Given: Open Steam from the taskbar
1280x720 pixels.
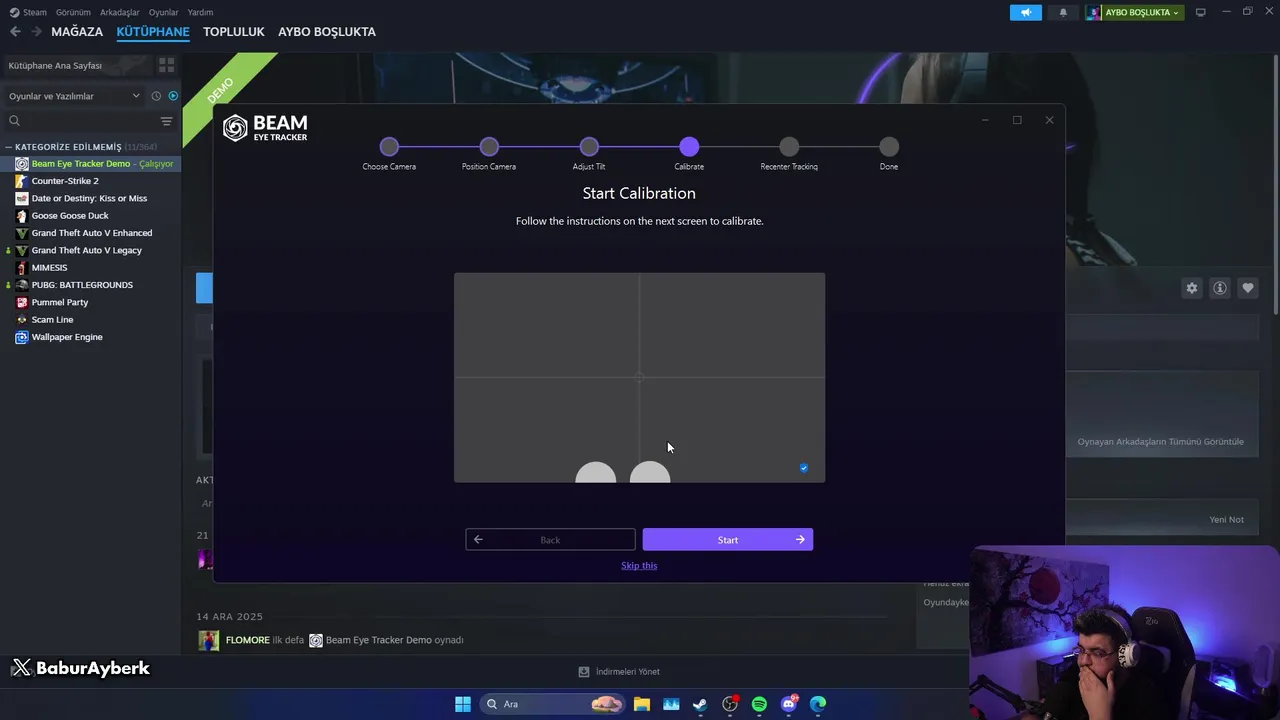Looking at the screenshot, I should coord(700,704).
